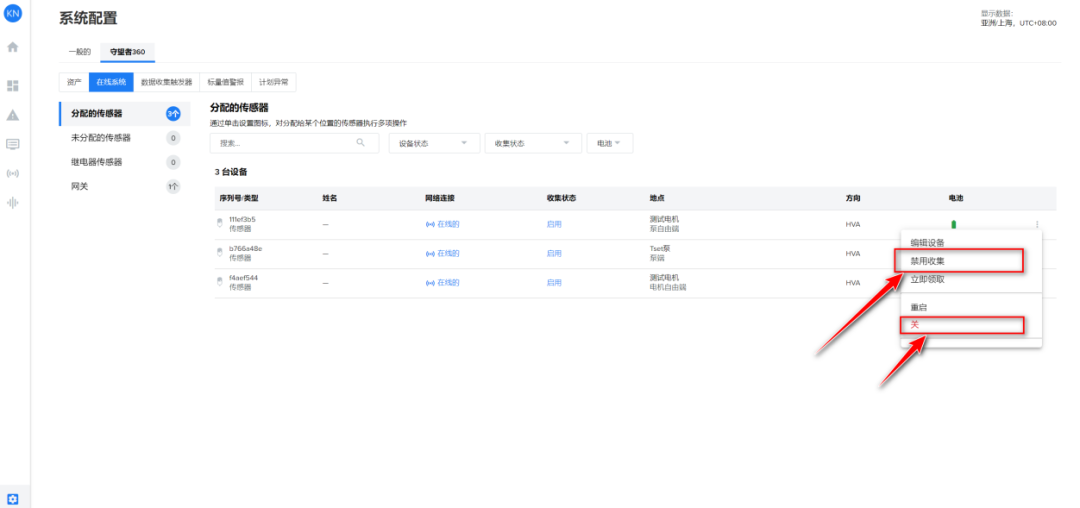
Task: Click the 3个 count badge
Action: 173,114
